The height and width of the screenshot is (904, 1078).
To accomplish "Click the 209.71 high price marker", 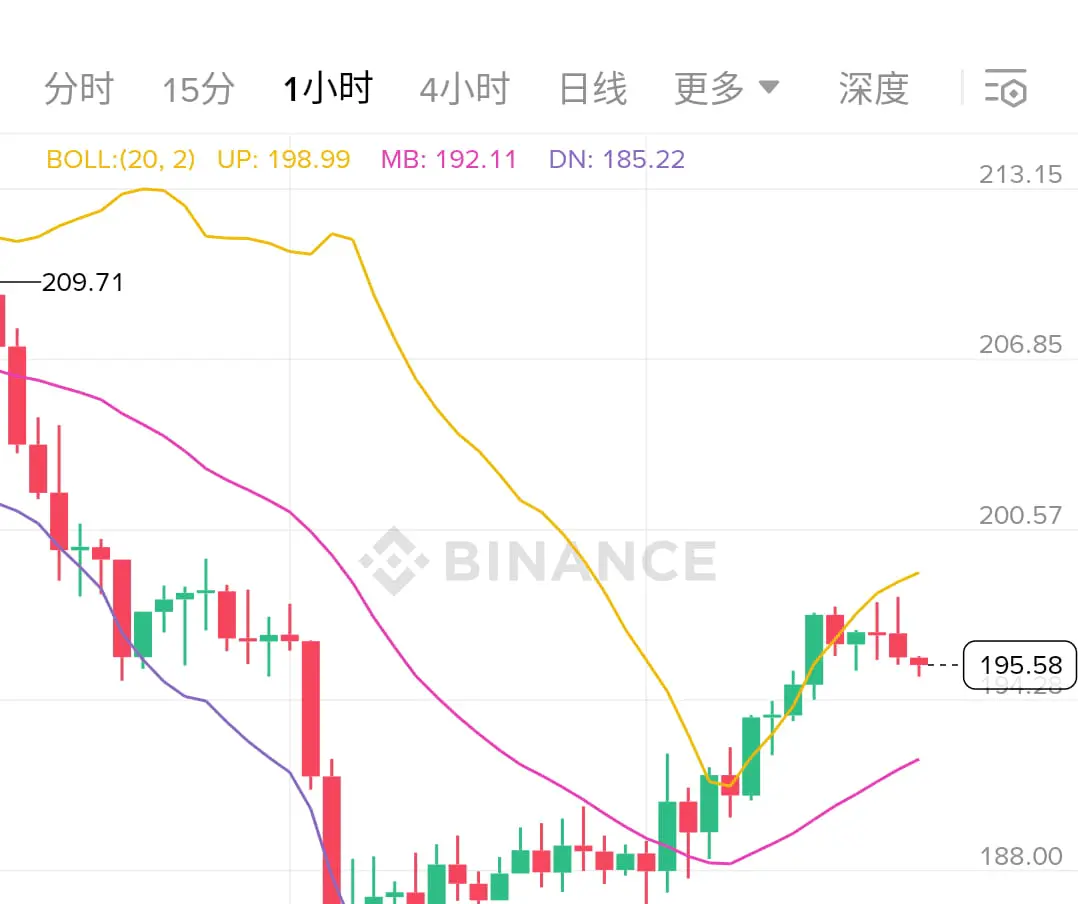I will 82,282.
